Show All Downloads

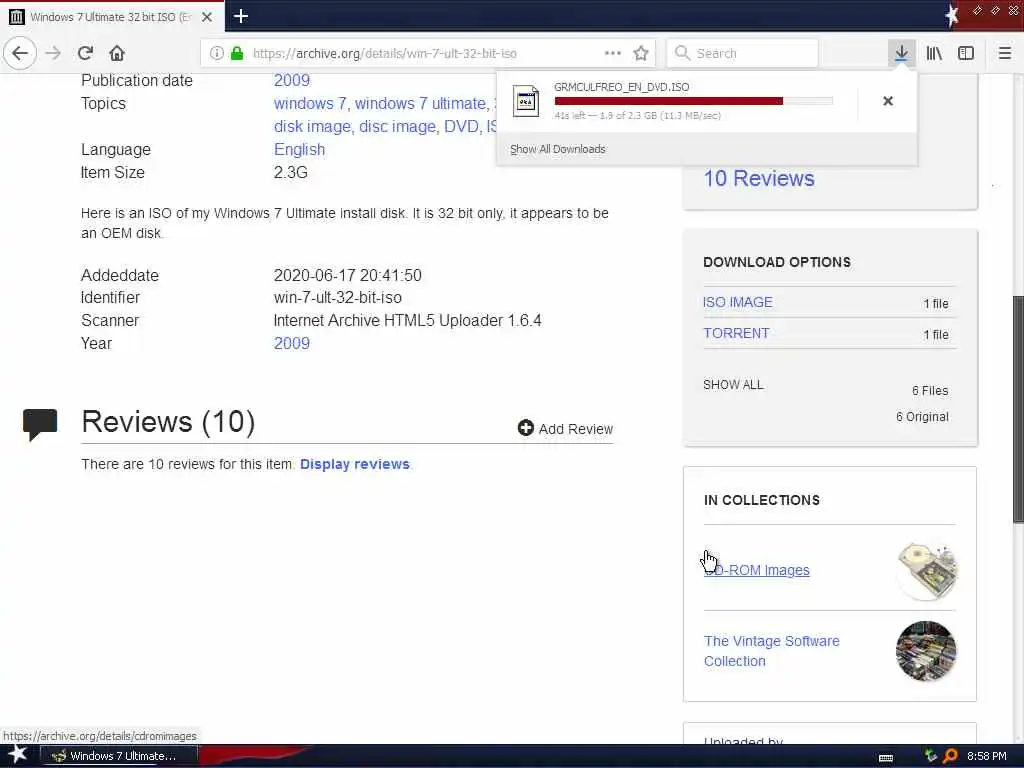pos(558,149)
